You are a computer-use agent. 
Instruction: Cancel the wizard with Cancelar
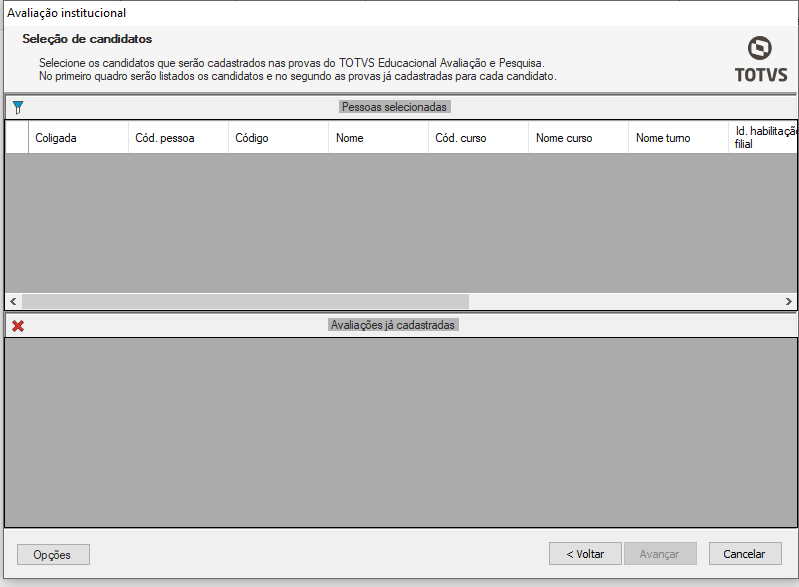(x=745, y=554)
